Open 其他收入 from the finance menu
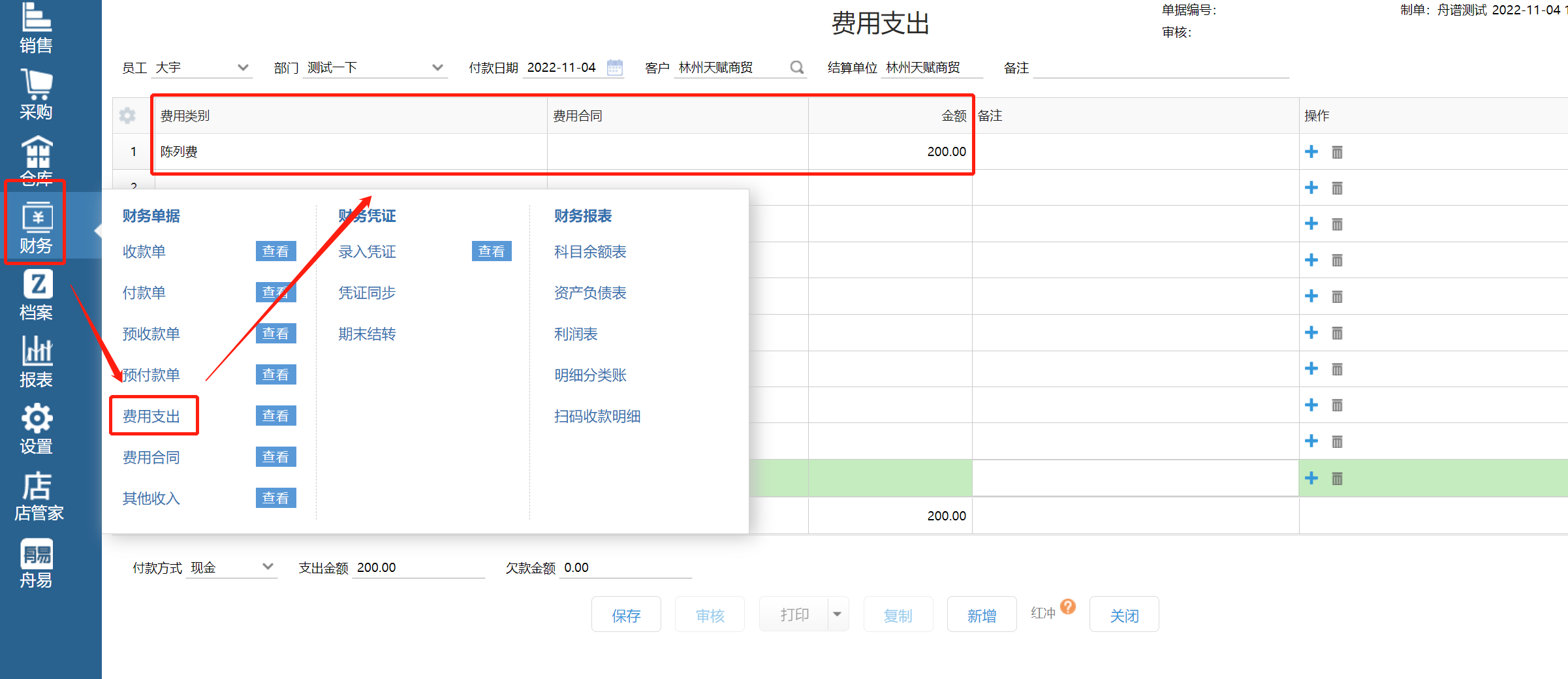1568x679 pixels. point(151,498)
